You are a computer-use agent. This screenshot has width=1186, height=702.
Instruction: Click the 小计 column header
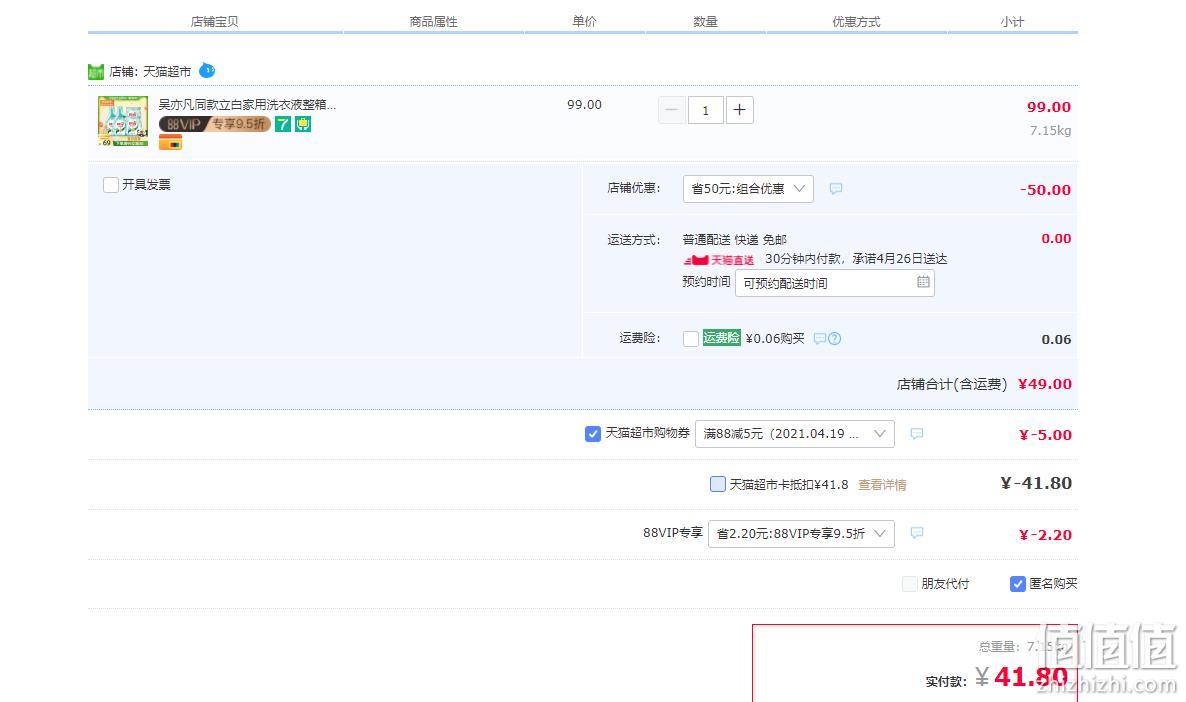click(1012, 22)
